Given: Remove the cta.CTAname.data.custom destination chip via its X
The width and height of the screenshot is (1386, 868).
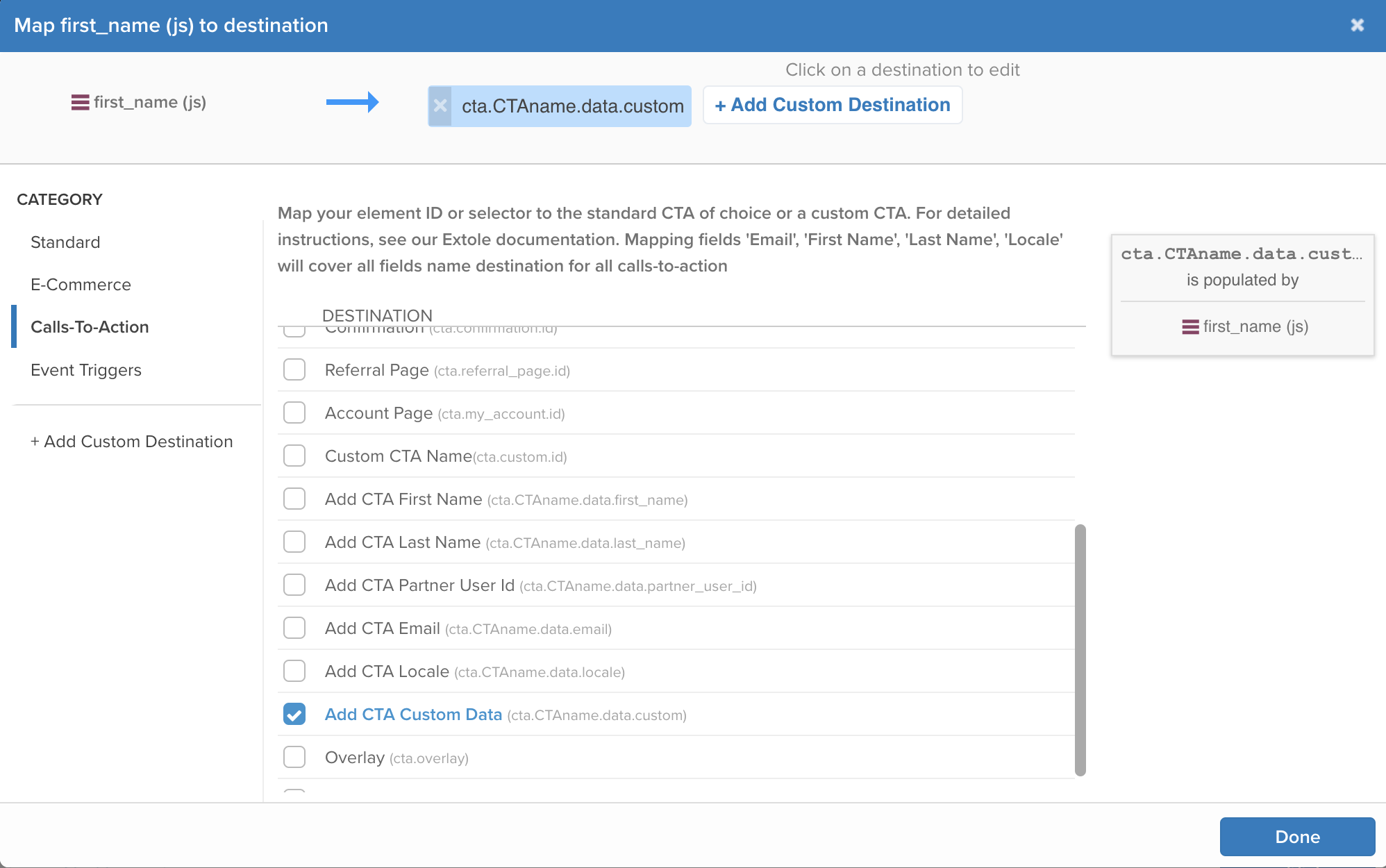Looking at the screenshot, I should coord(440,106).
